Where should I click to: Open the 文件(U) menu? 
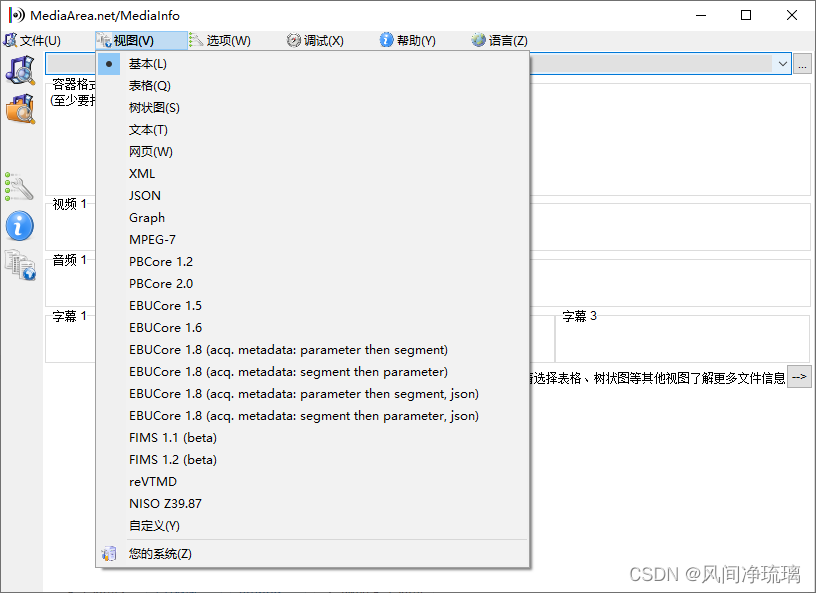click(32, 41)
